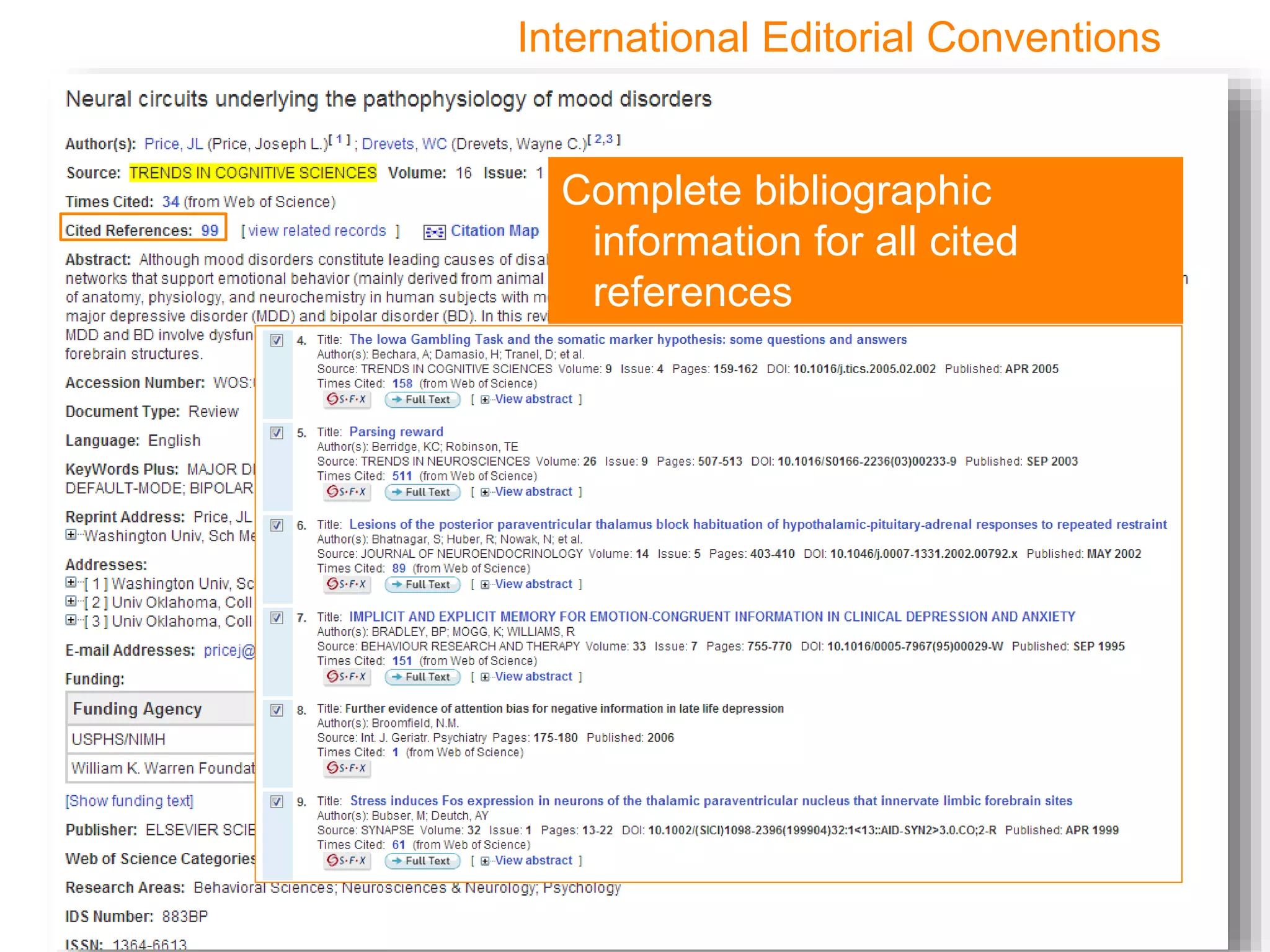Viewport: 1270px width, 952px height.
Task: Click the pricej@ e-mail address link
Action: (229, 650)
